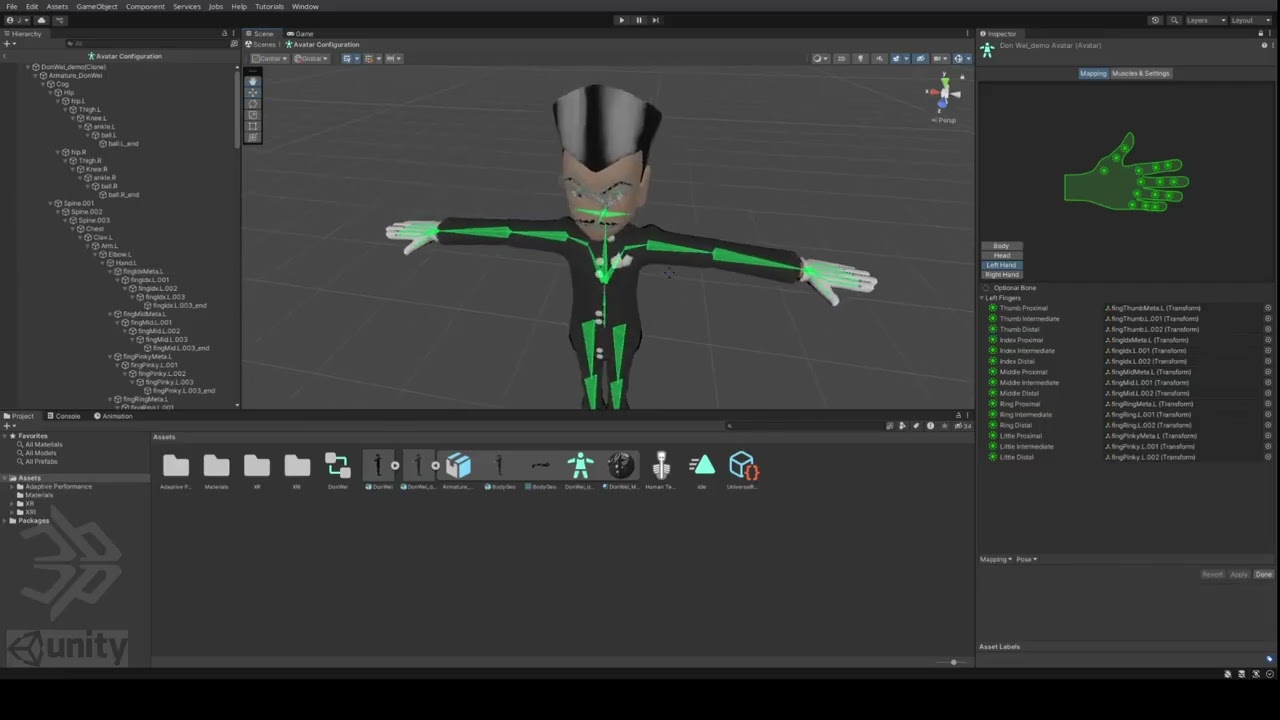Screen dimensions: 1280x720
Task: Switch to the Game tab
Action: click(x=300, y=33)
